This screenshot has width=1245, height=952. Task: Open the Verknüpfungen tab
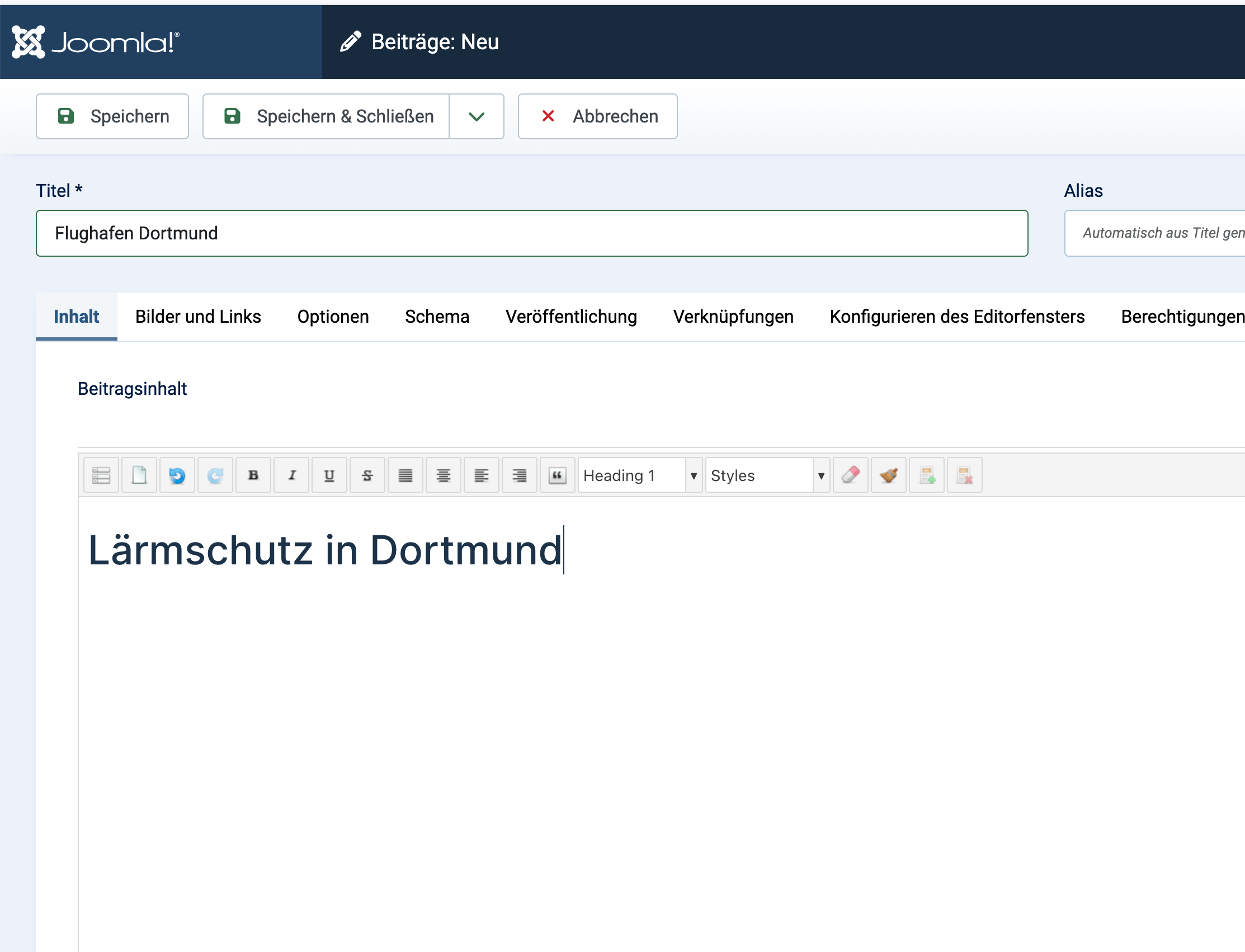click(x=733, y=316)
